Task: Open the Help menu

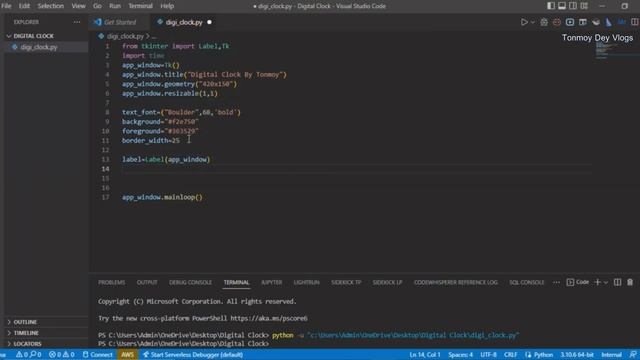Action: (x=167, y=6)
